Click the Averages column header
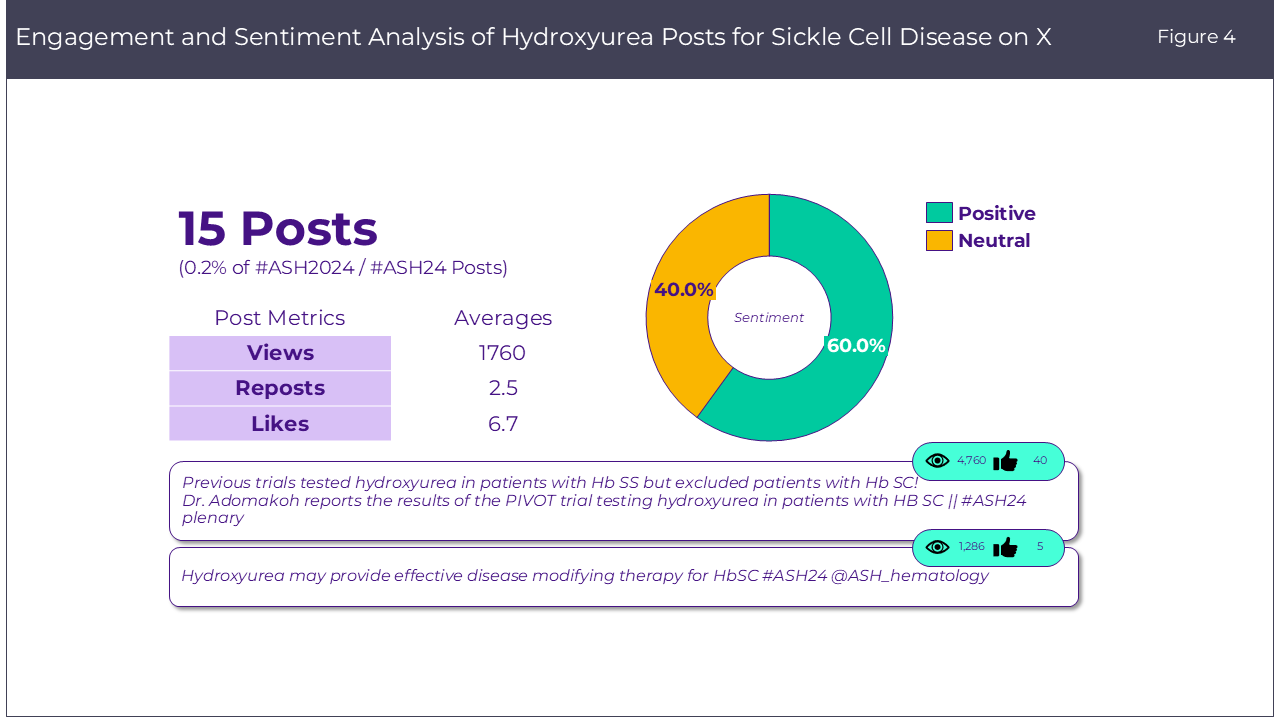Screen dimensions: 1280x720 [502, 318]
